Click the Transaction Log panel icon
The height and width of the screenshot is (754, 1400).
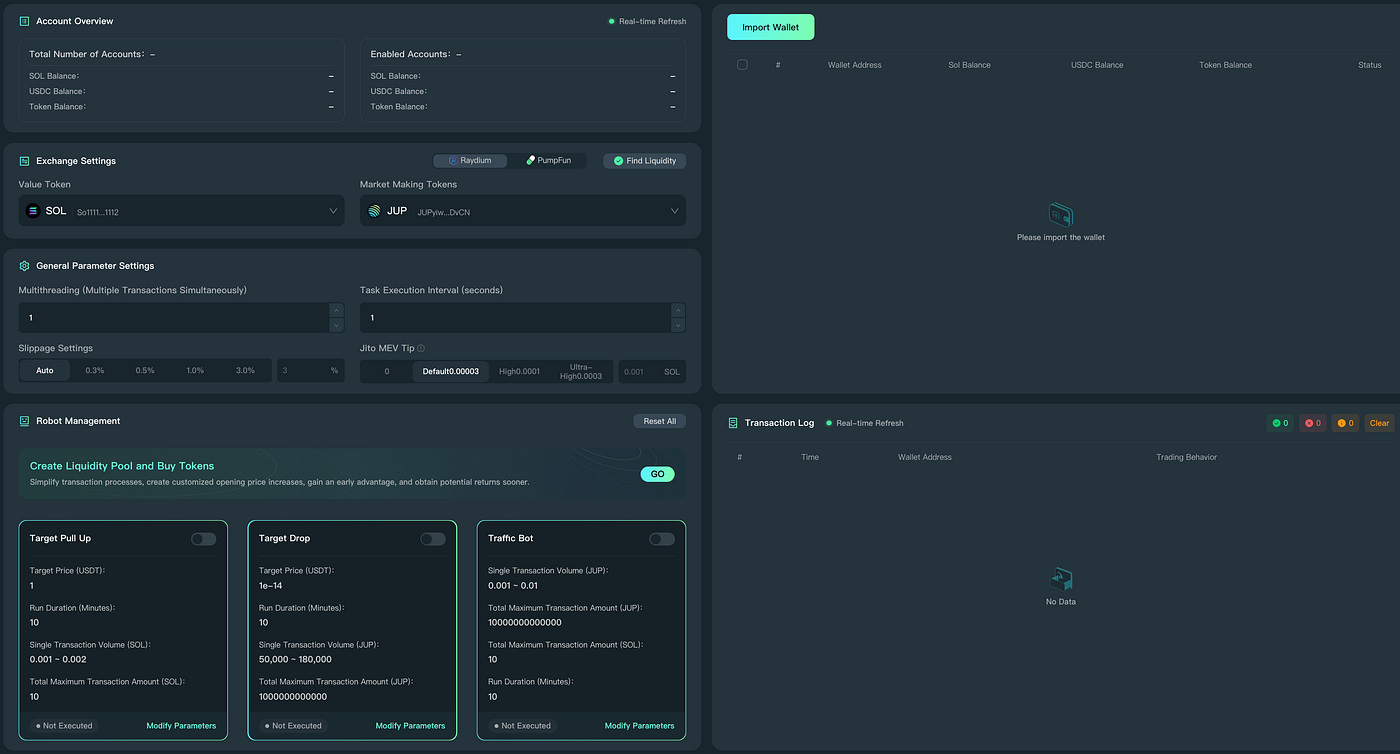pos(733,423)
